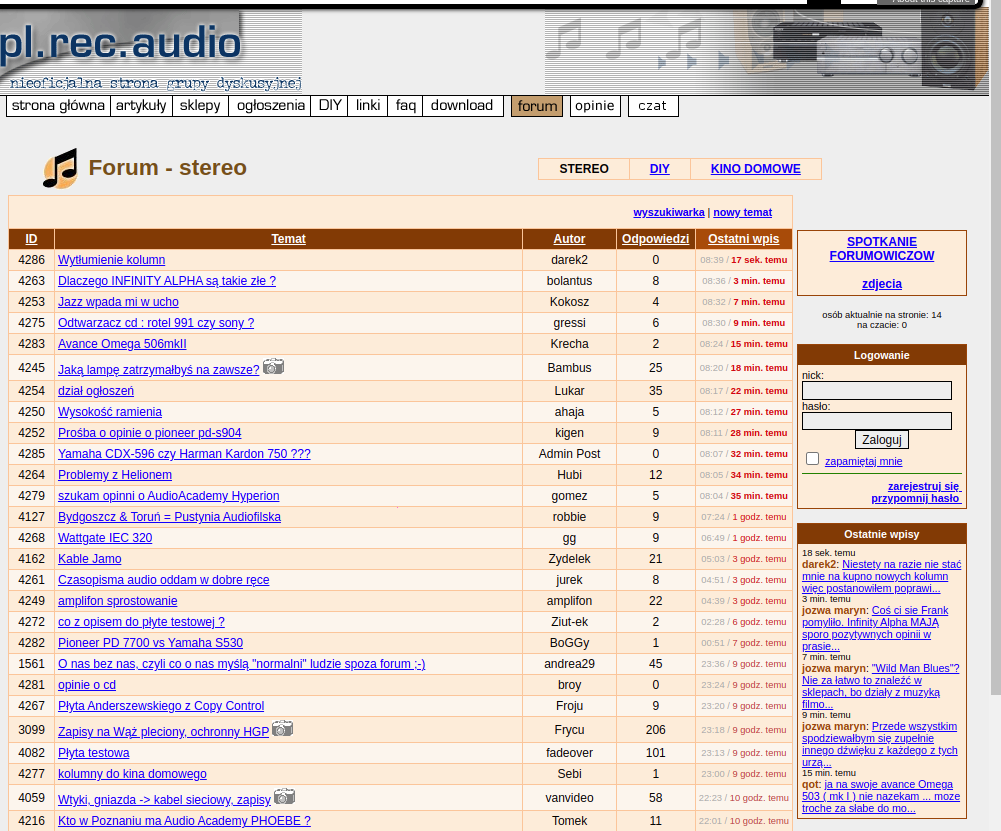The image size is (1001, 831).
Task: Open 'Bydgoszcz & Toruń = Pustynia Audiofilska'
Action: click(x=170, y=517)
